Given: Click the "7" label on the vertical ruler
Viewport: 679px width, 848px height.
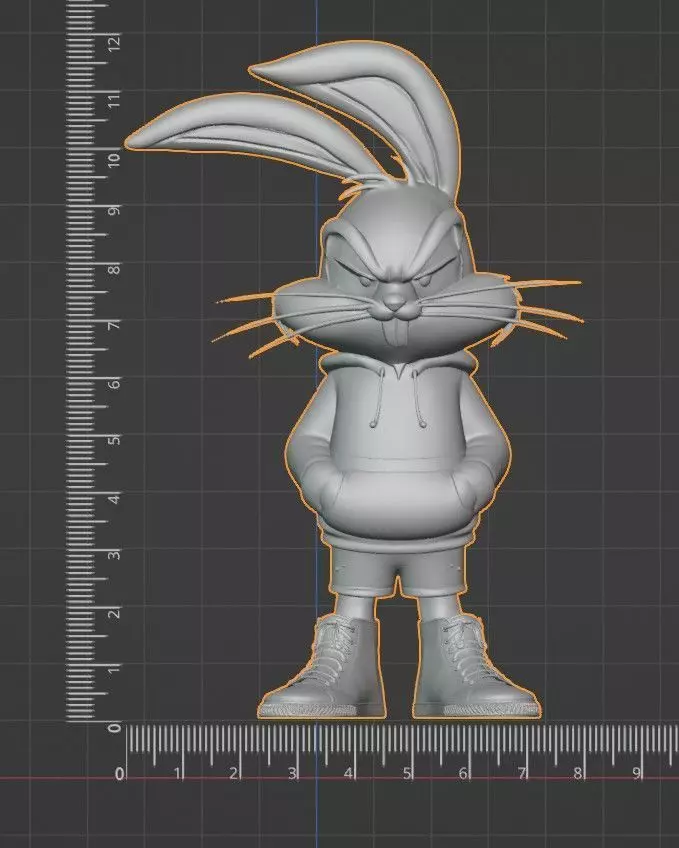Looking at the screenshot, I should coord(115,326).
